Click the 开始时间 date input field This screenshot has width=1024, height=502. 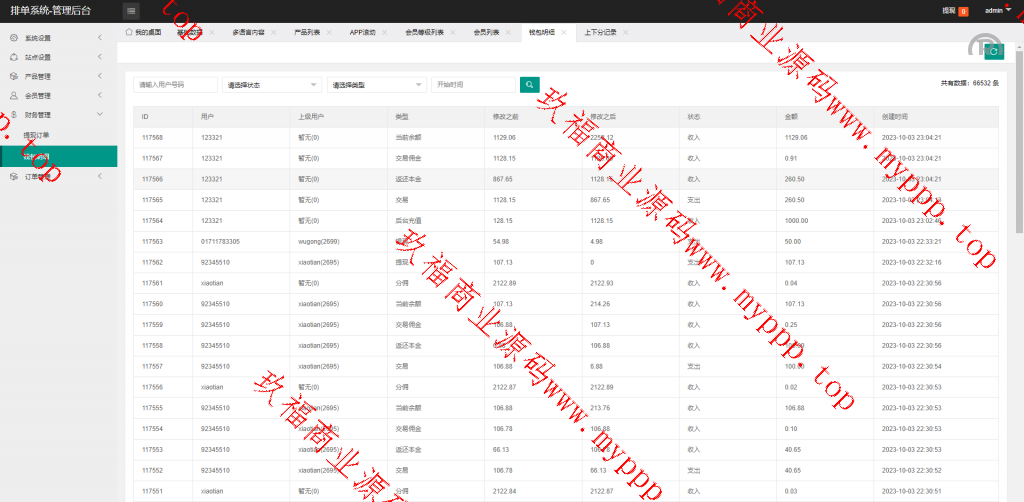472,85
